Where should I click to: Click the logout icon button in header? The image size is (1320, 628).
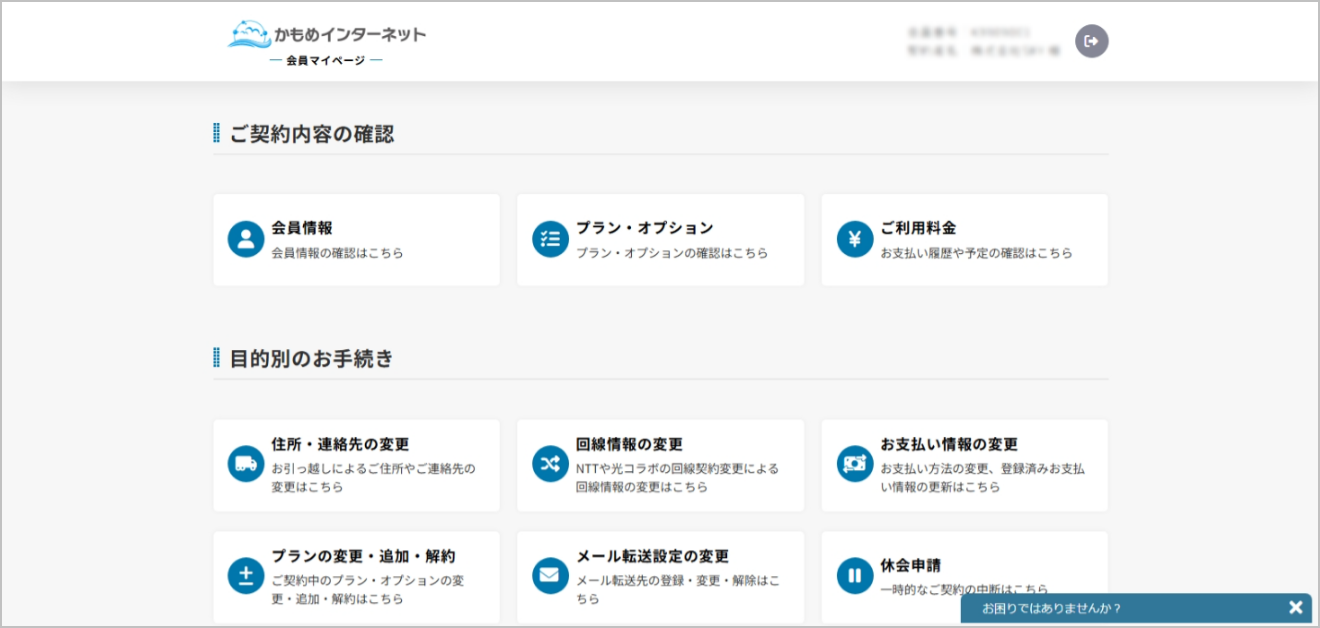pos(1091,41)
